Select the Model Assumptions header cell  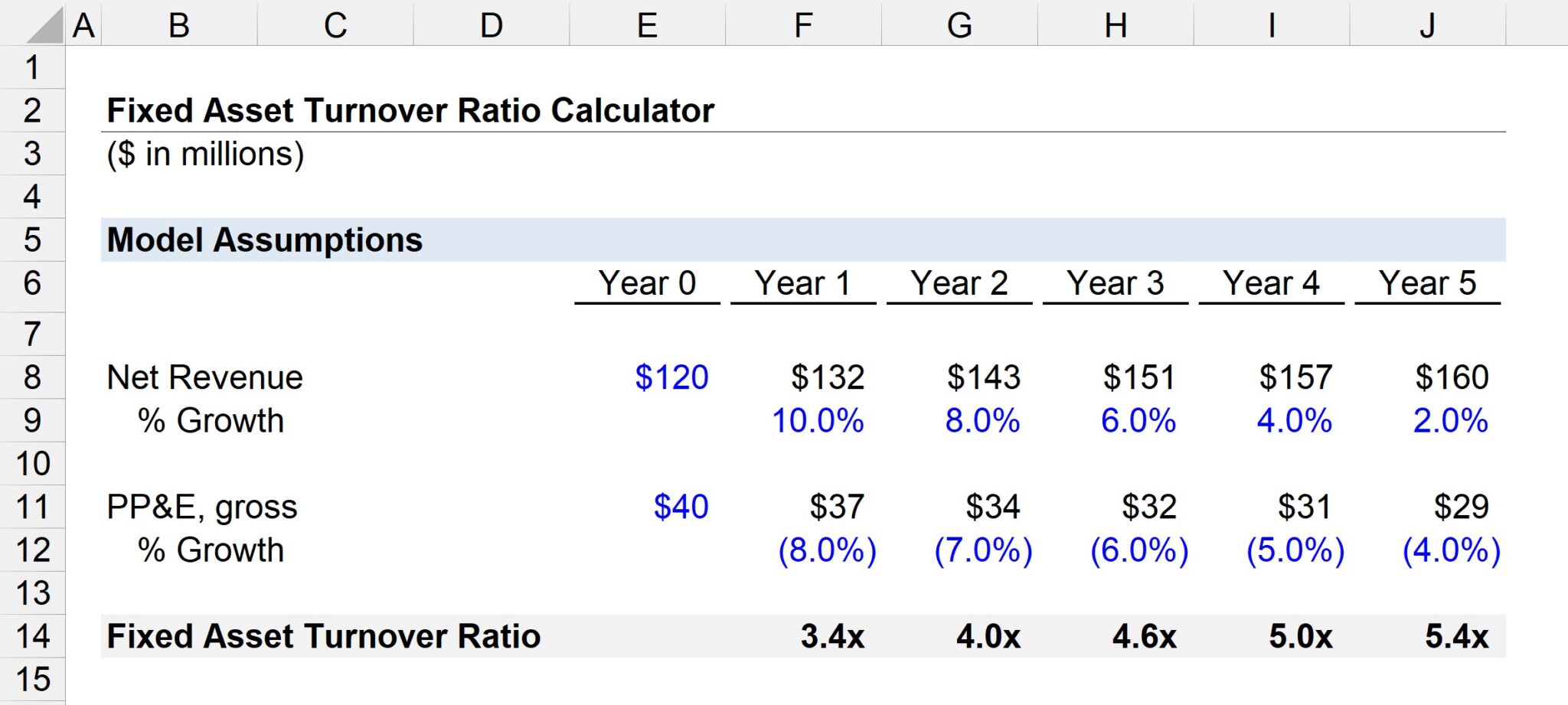[264, 239]
